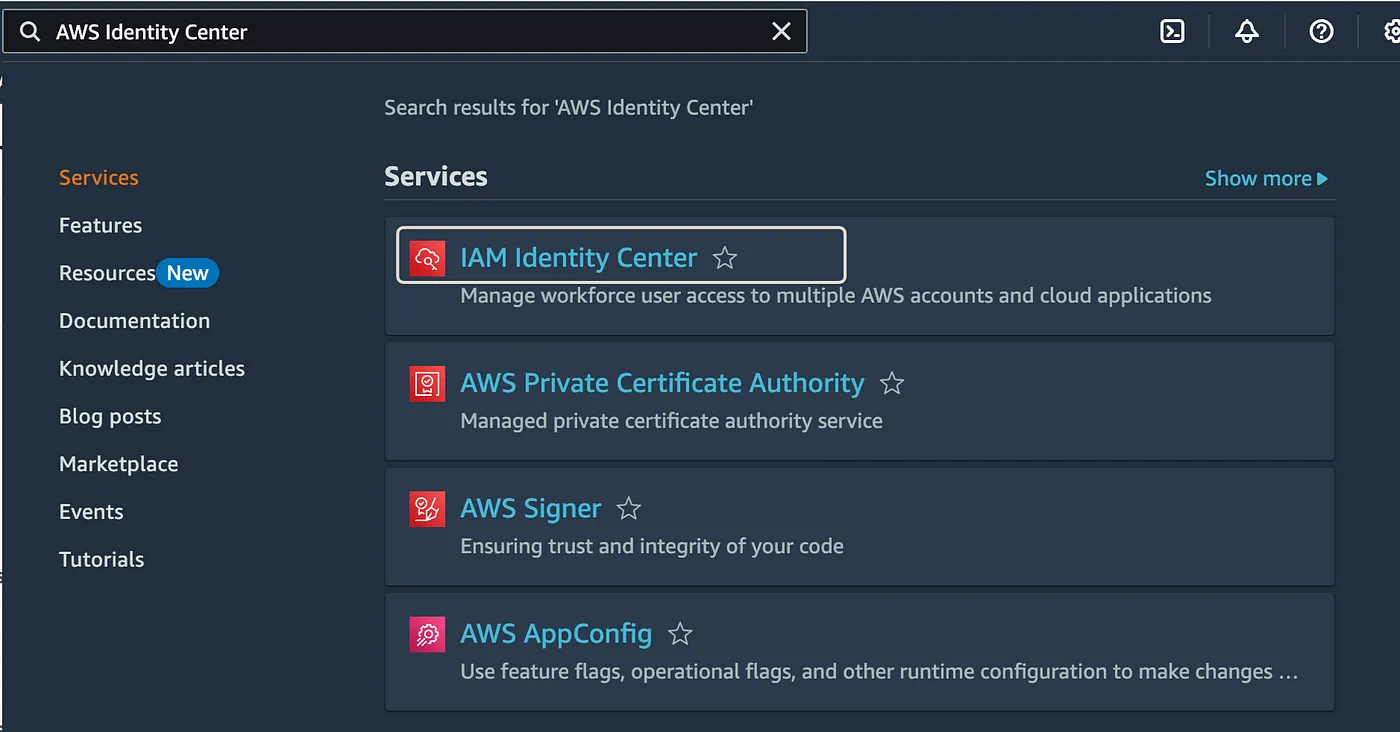1400x732 pixels.
Task: Click "Search results for 'AWS Identity Center'" text
Action: [x=568, y=108]
